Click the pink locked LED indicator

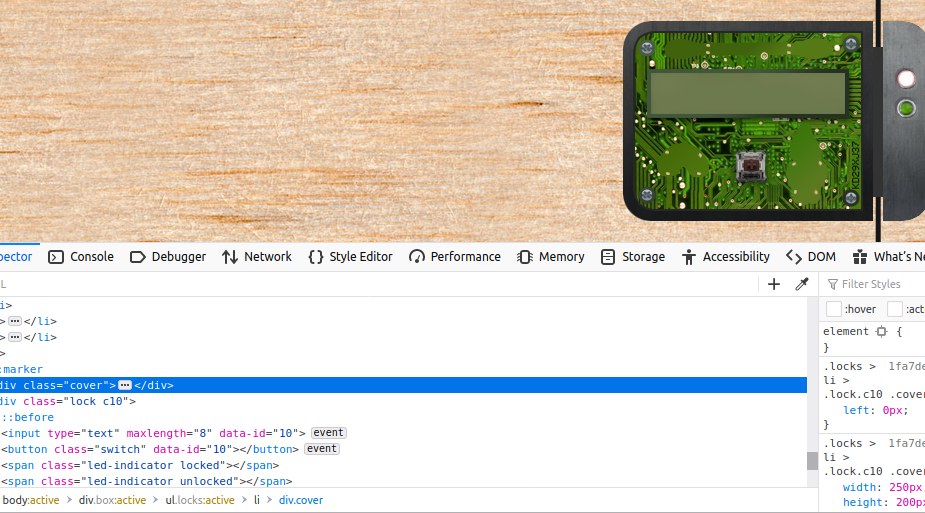click(906, 79)
